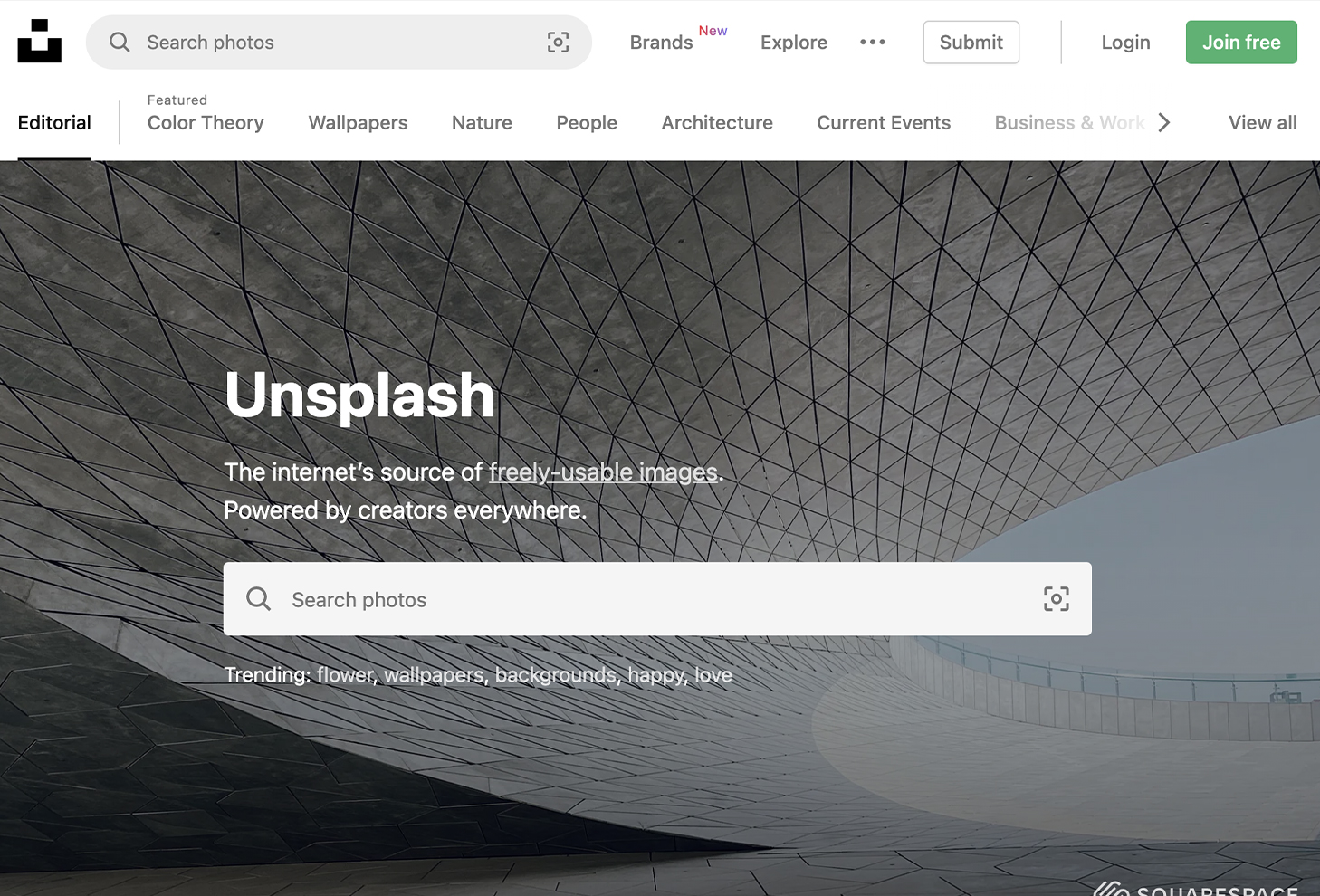
Task: Open the freely-usable images link
Action: pyautogui.click(x=604, y=472)
